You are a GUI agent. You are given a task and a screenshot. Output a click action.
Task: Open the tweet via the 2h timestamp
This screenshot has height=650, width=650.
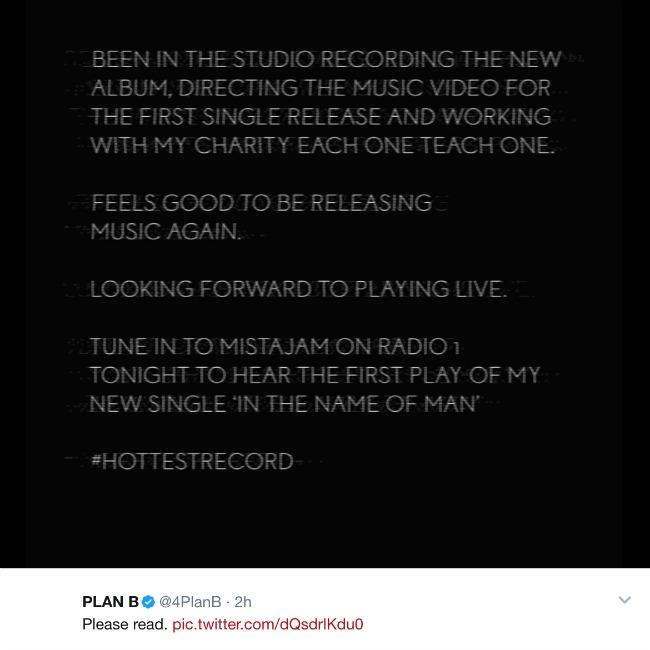point(243,602)
